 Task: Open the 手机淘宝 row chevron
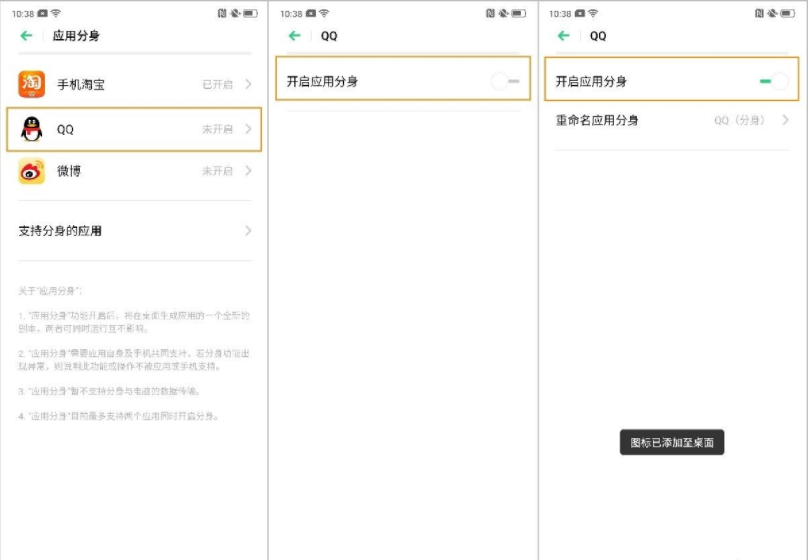[248, 84]
